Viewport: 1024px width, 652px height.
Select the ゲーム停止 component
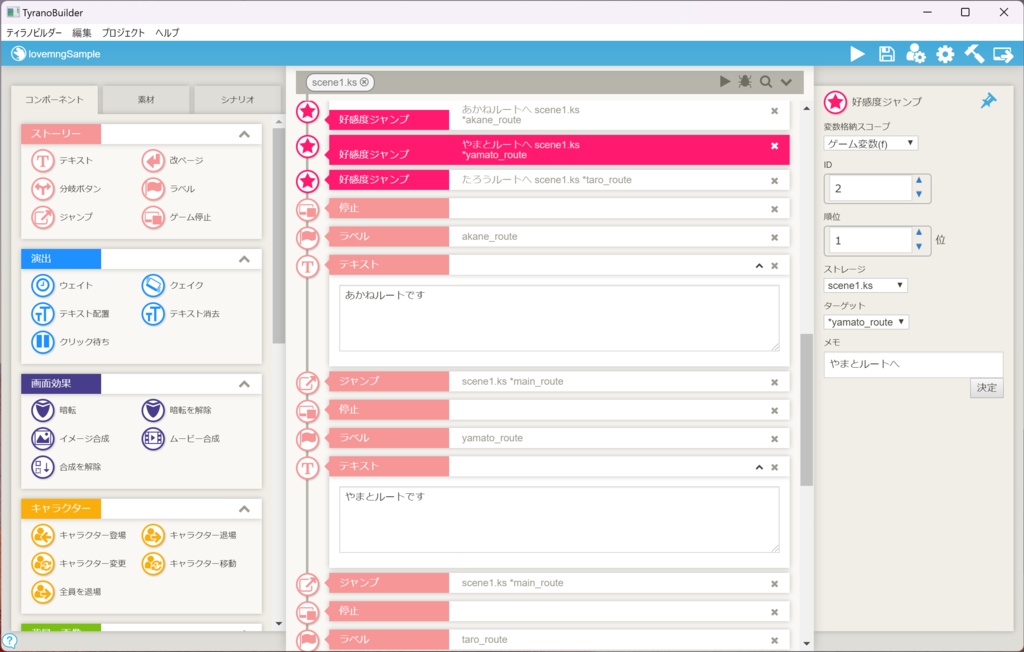click(176, 217)
